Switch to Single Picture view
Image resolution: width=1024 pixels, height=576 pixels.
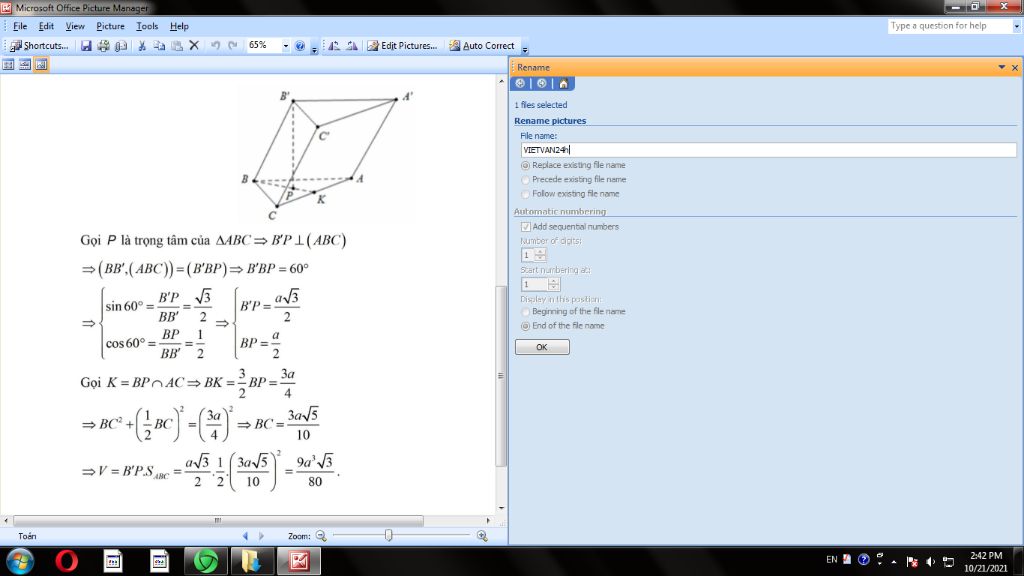point(41,65)
